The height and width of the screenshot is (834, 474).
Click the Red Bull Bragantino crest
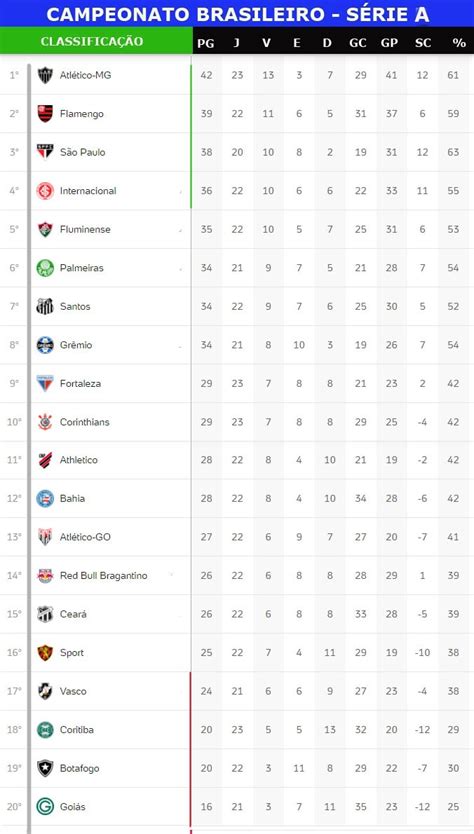[45, 576]
